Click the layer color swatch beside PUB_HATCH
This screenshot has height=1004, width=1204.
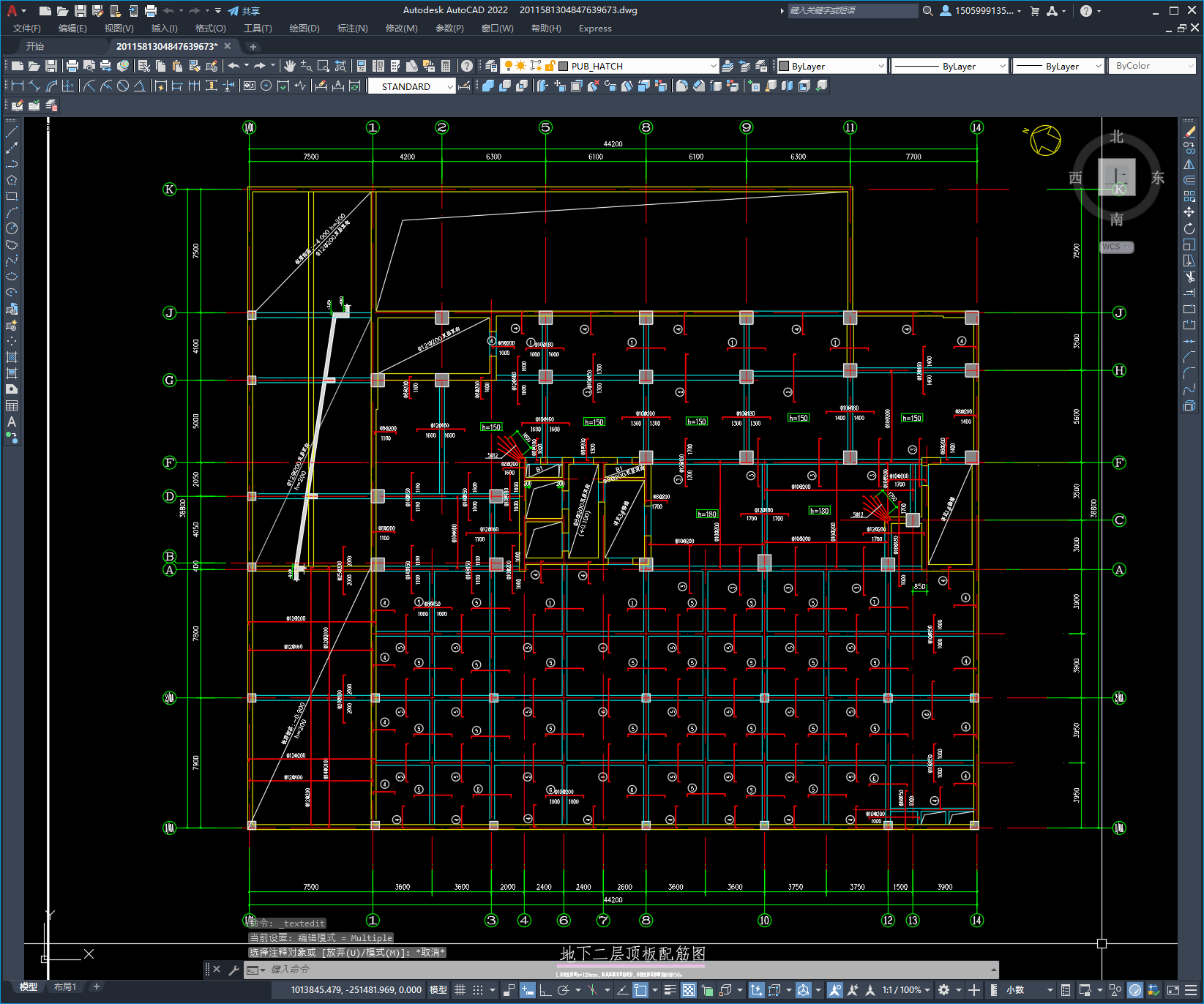click(x=563, y=66)
